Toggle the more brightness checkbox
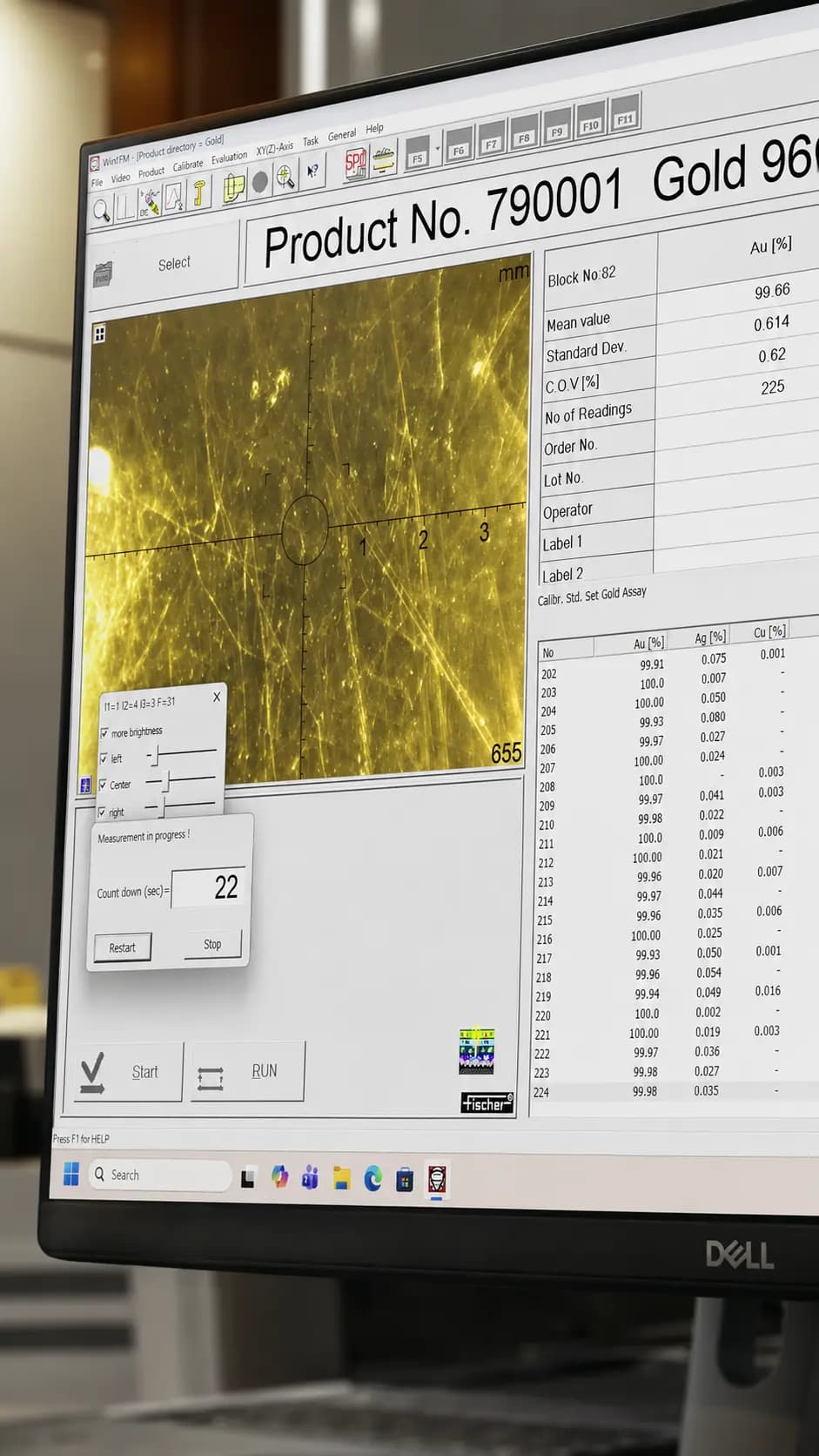This screenshot has width=819, height=1456. pos(104,733)
